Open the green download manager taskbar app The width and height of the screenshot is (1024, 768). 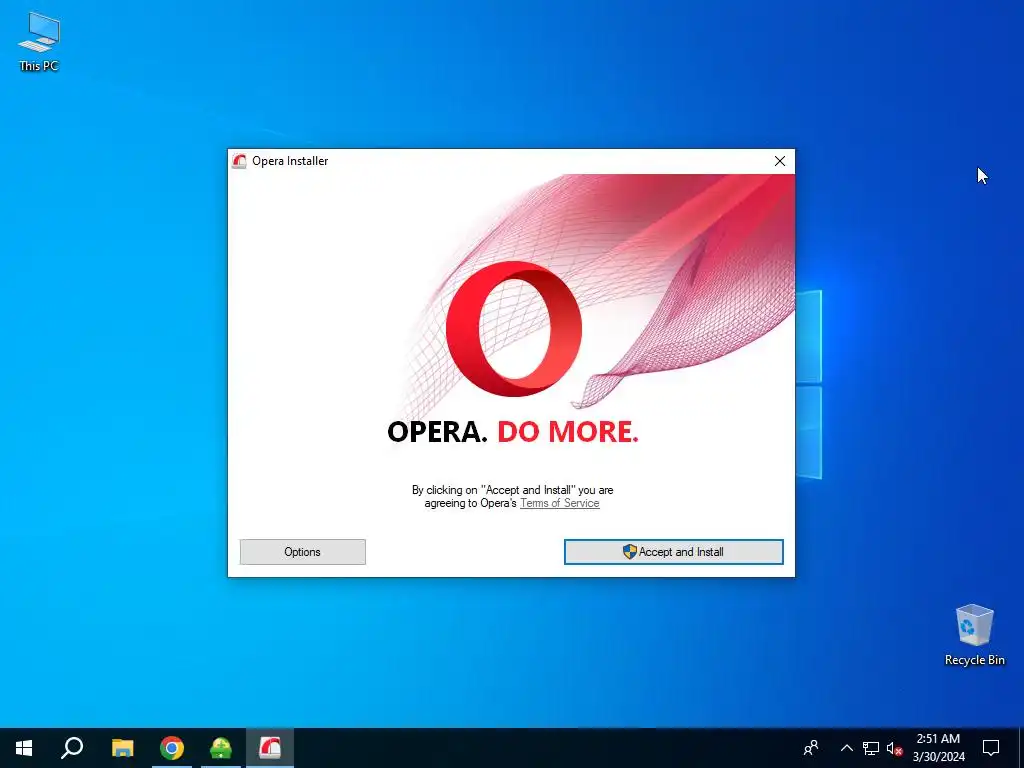point(221,748)
